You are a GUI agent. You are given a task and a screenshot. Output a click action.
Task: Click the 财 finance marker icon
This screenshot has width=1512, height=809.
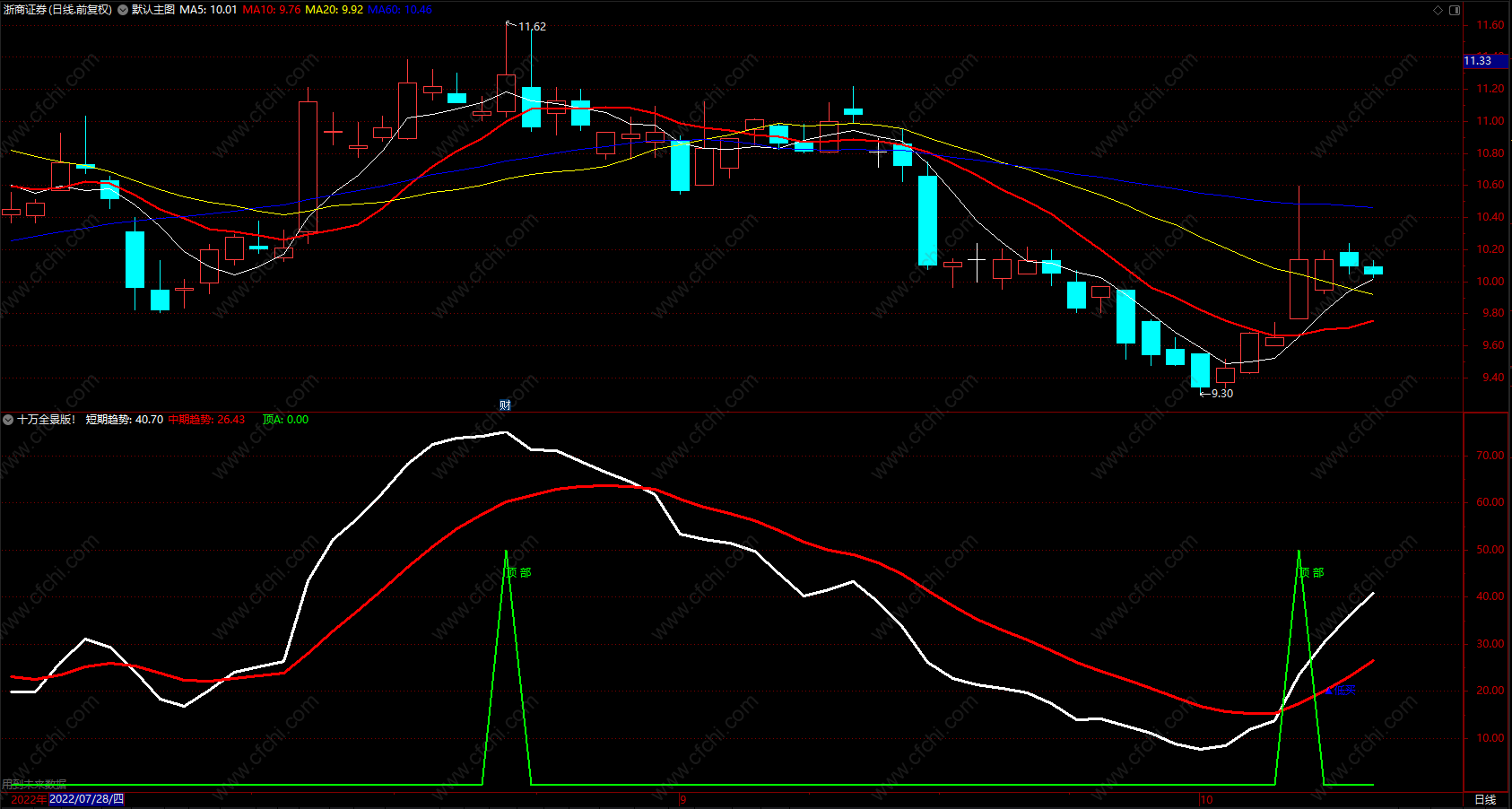[x=505, y=405]
